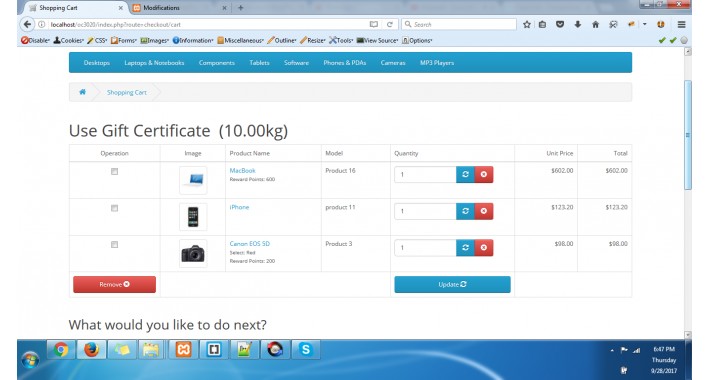Open the Cookies developer menu
Image resolution: width=710 pixels, height=380 pixels.
click(x=68, y=40)
